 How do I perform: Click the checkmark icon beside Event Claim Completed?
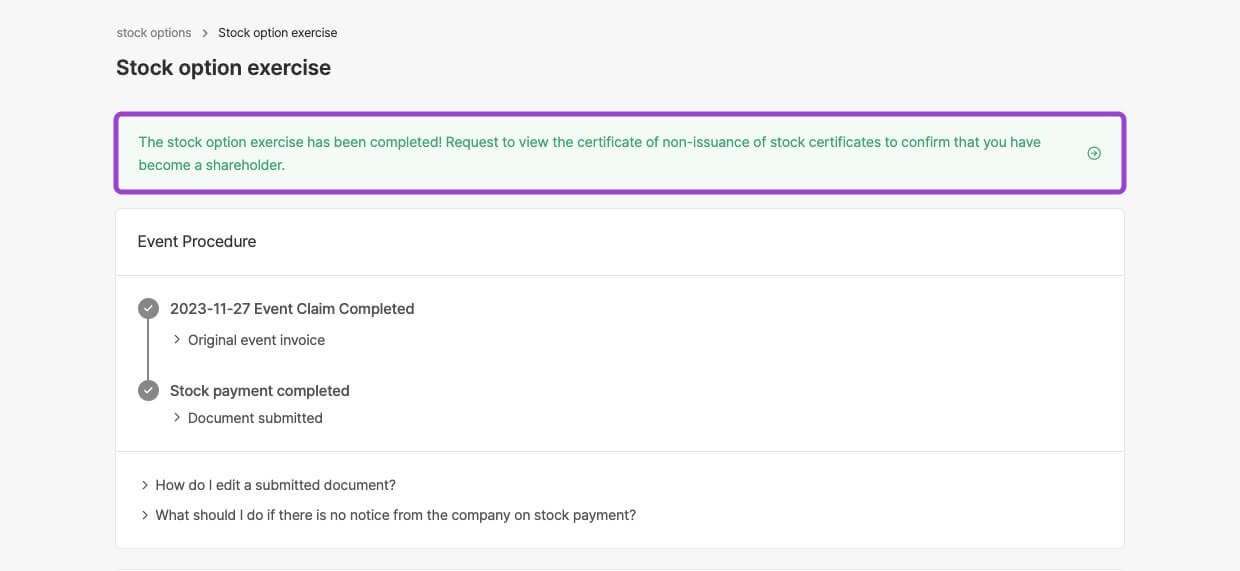[148, 308]
